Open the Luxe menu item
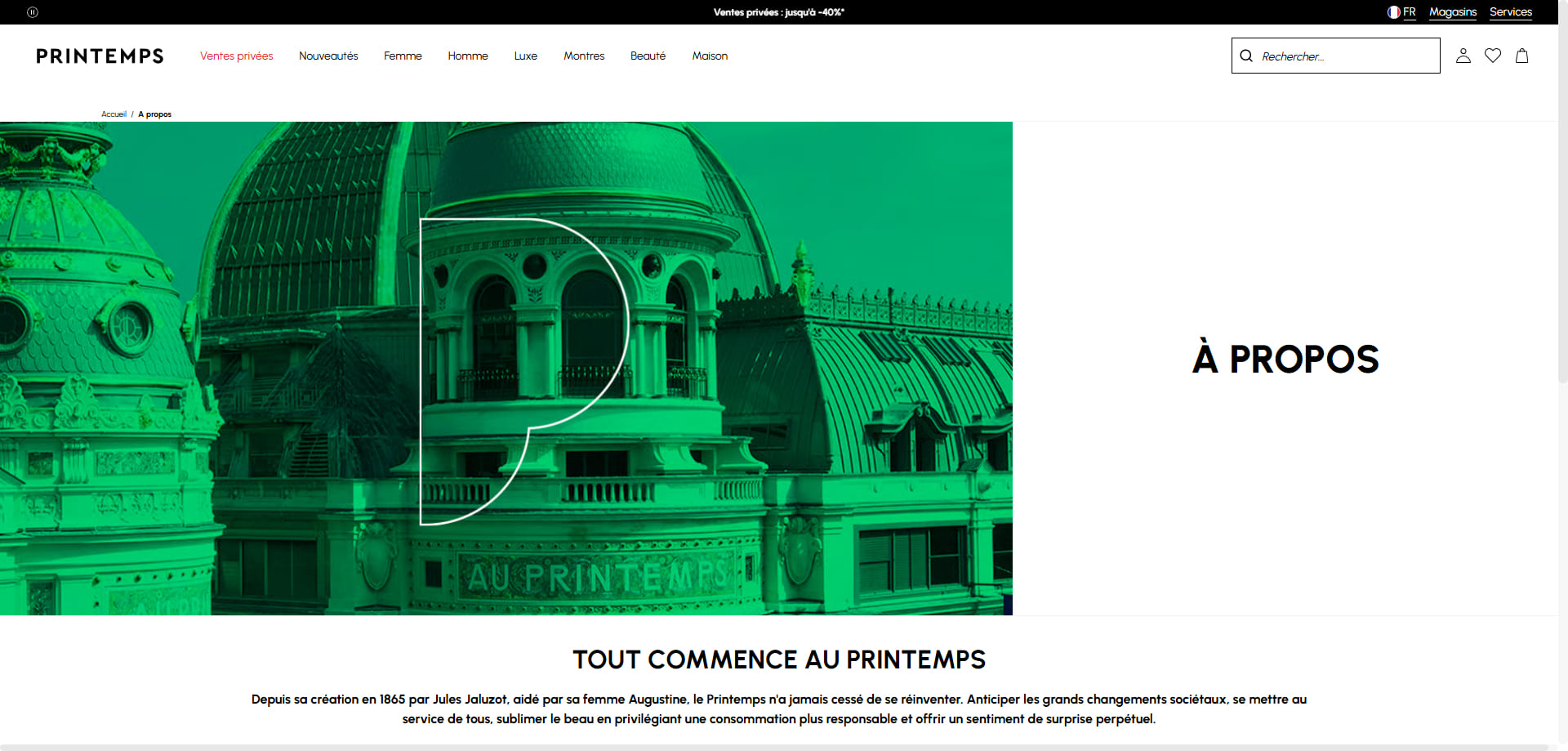This screenshot has width=1568, height=751. pyautogui.click(x=526, y=56)
